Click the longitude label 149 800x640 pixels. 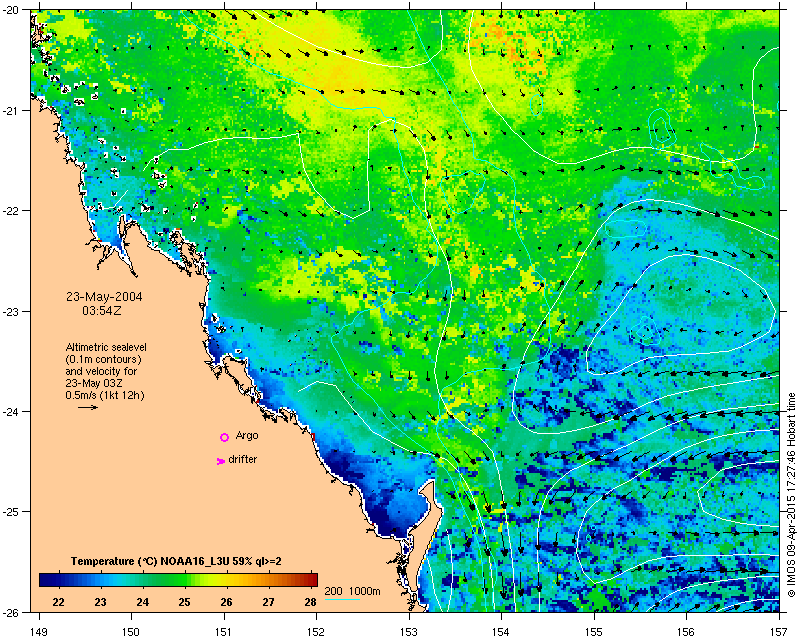coord(39,632)
